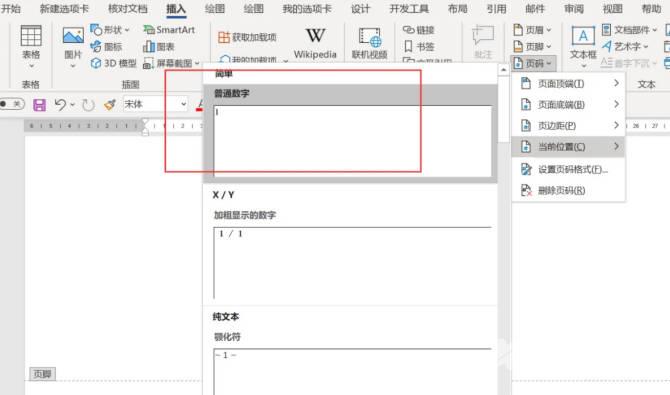The width and height of the screenshot is (670, 395).
Task: Open the Wikipedia add-in
Action: tap(315, 43)
